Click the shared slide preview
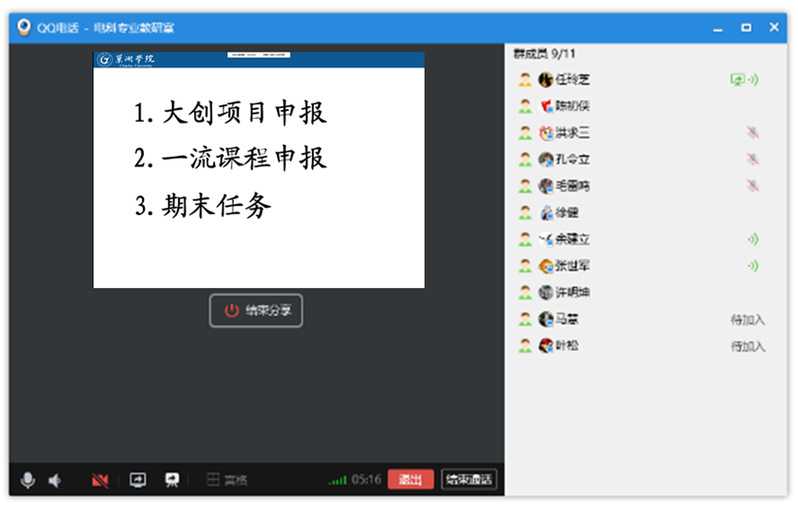The width and height of the screenshot is (798, 505). point(258,170)
